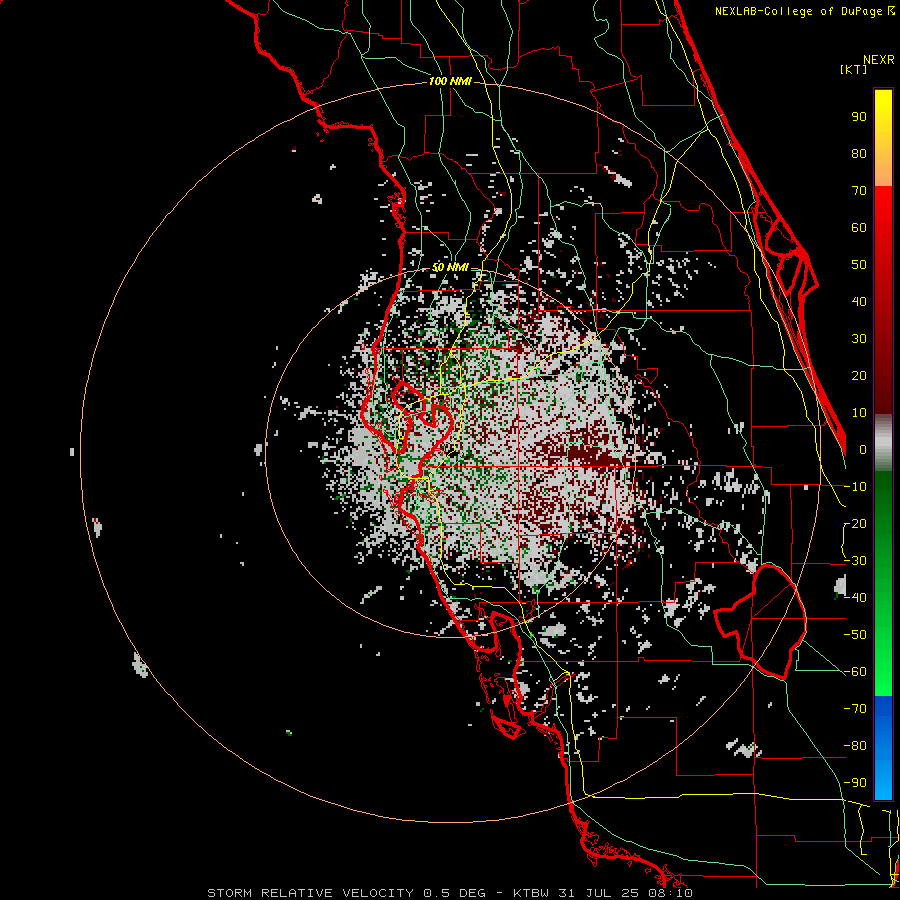This screenshot has width=900, height=900.
Task: Click the -80 scale value
Action: [855, 746]
